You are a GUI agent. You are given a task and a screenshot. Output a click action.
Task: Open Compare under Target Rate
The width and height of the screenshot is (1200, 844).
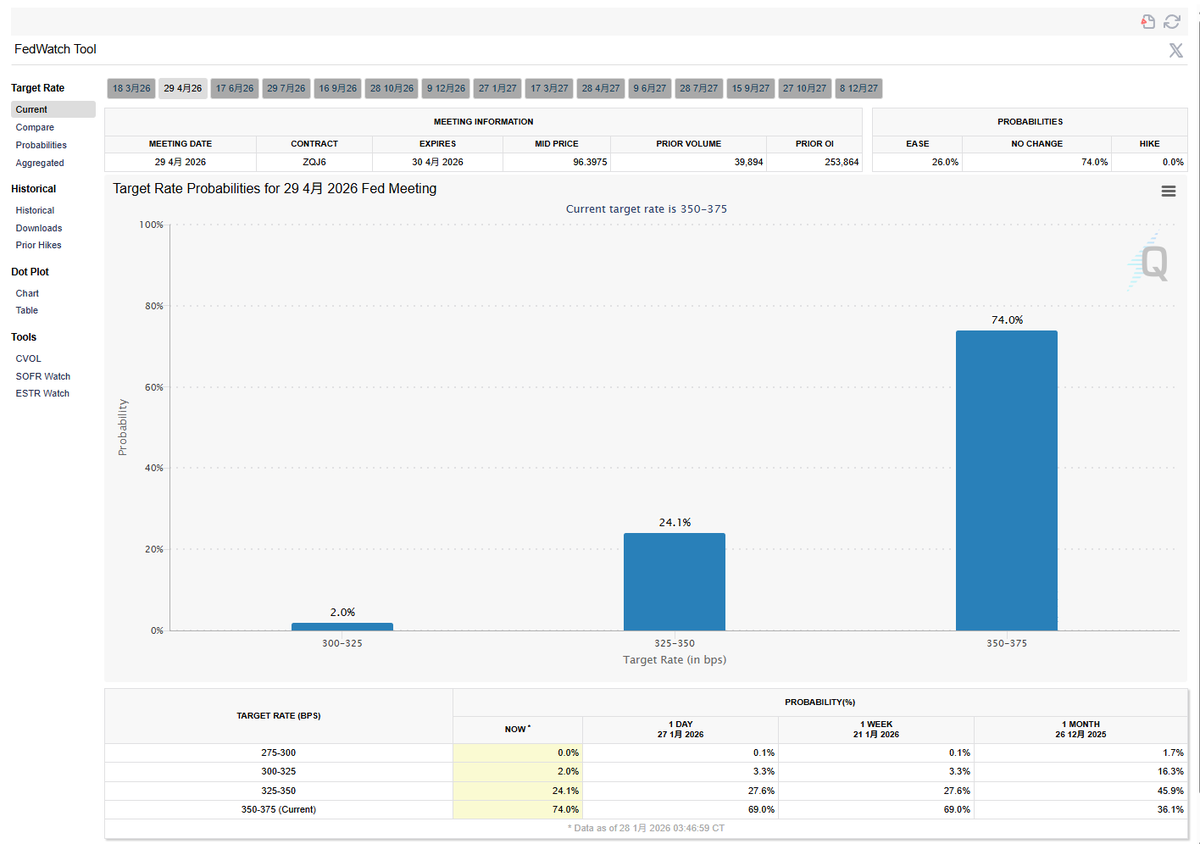pos(35,128)
